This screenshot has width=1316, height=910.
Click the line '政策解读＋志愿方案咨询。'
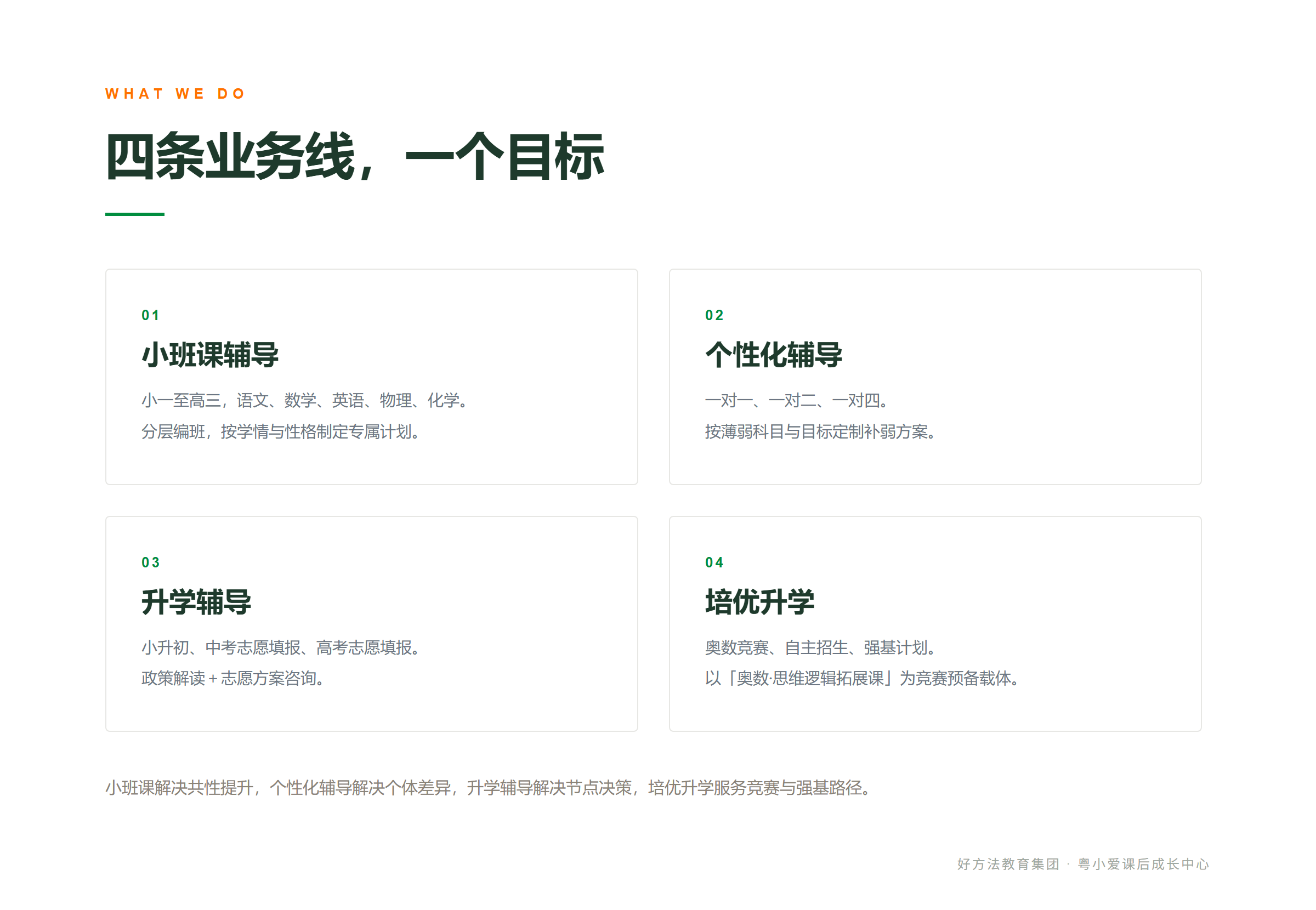click(x=233, y=678)
